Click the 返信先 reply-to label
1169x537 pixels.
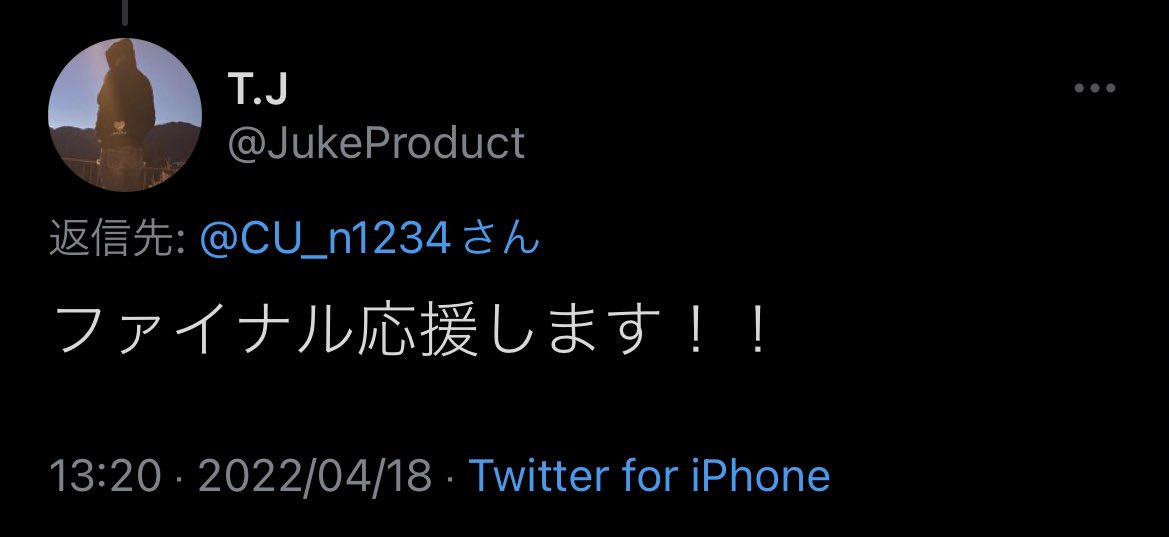pyautogui.click(x=117, y=240)
